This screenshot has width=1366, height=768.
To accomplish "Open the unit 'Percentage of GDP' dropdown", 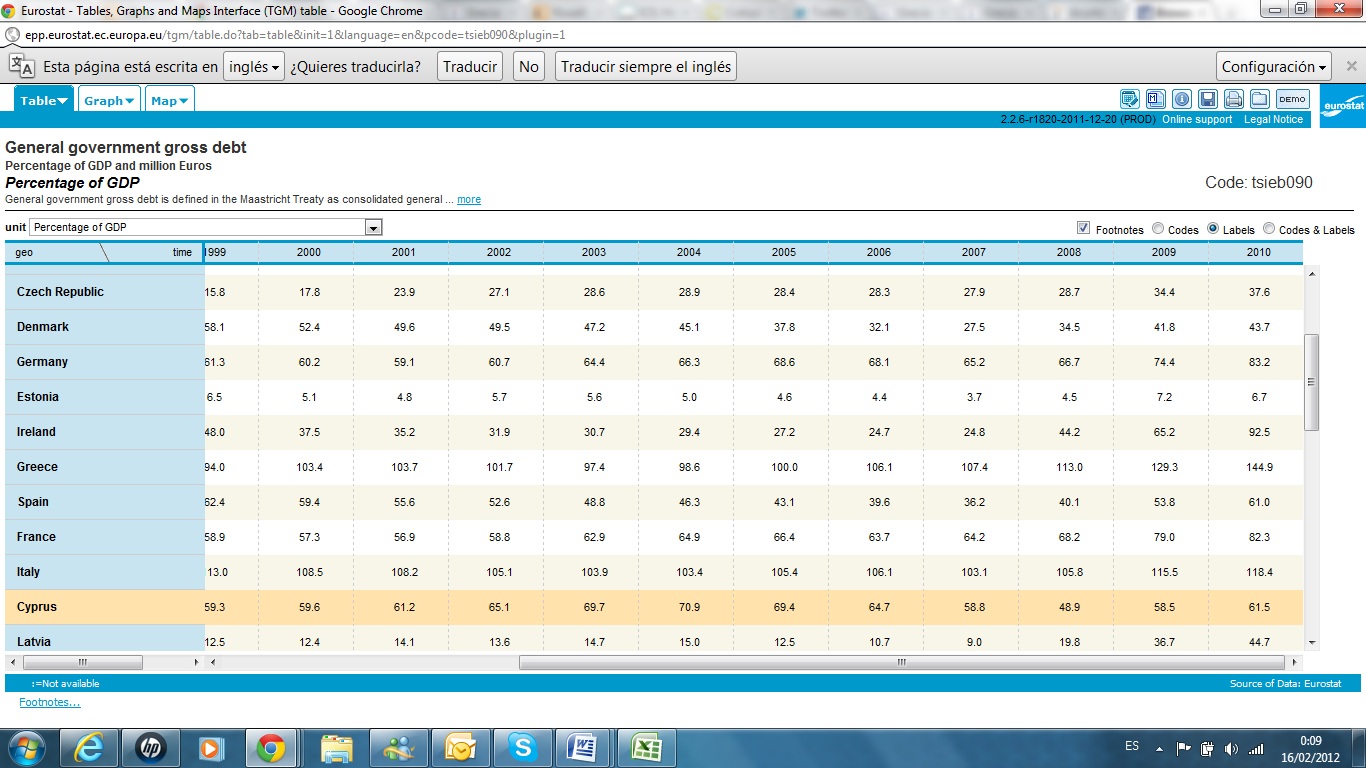I will pyautogui.click(x=206, y=227).
